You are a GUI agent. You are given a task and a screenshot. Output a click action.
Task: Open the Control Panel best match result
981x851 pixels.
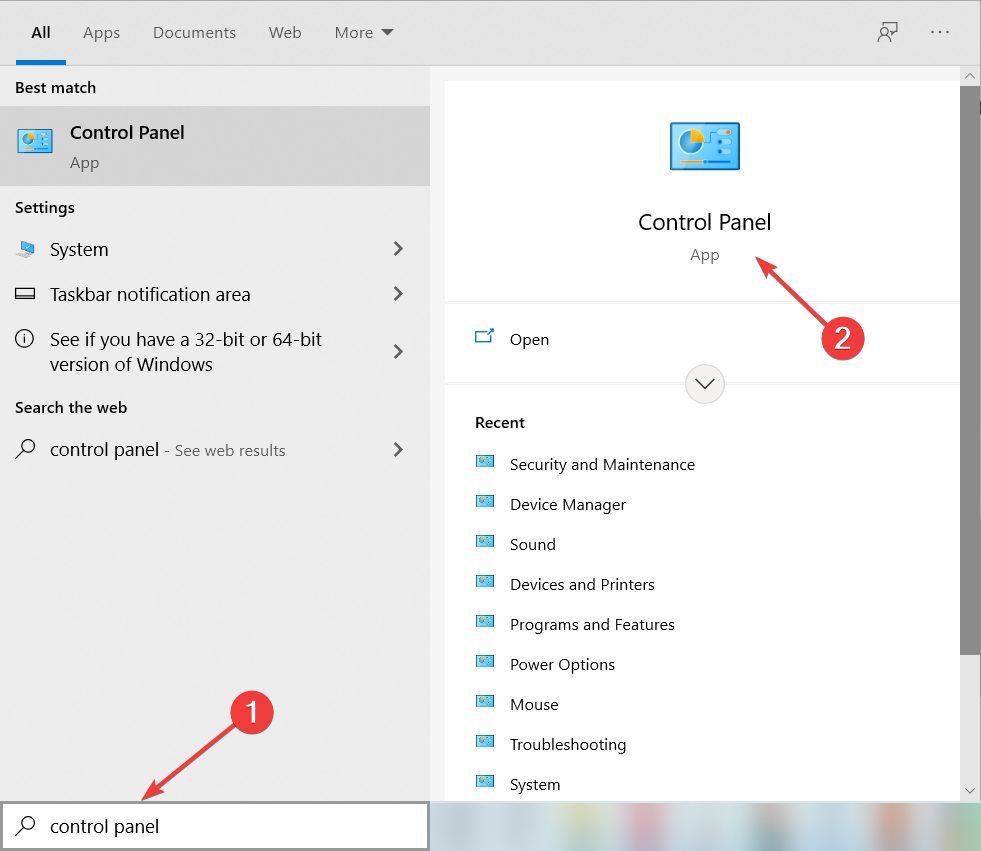(x=215, y=146)
